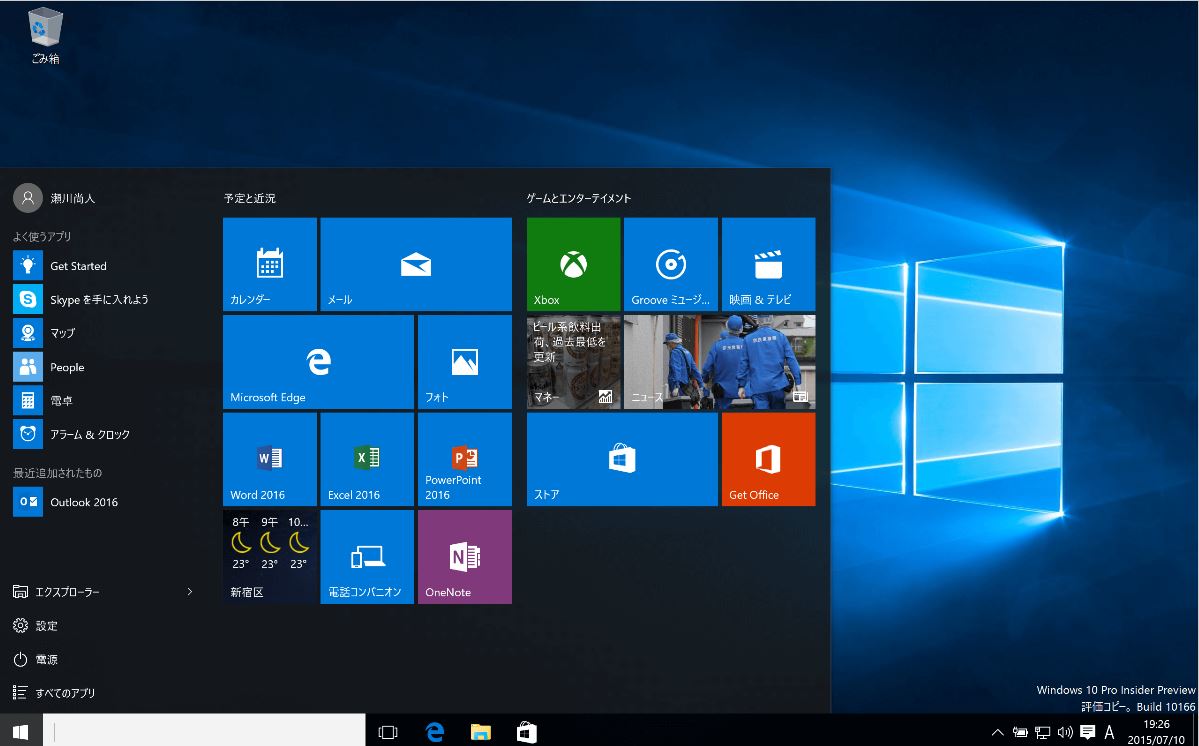Click the battery tray icon
The height and width of the screenshot is (746, 1199).
(x=1020, y=732)
